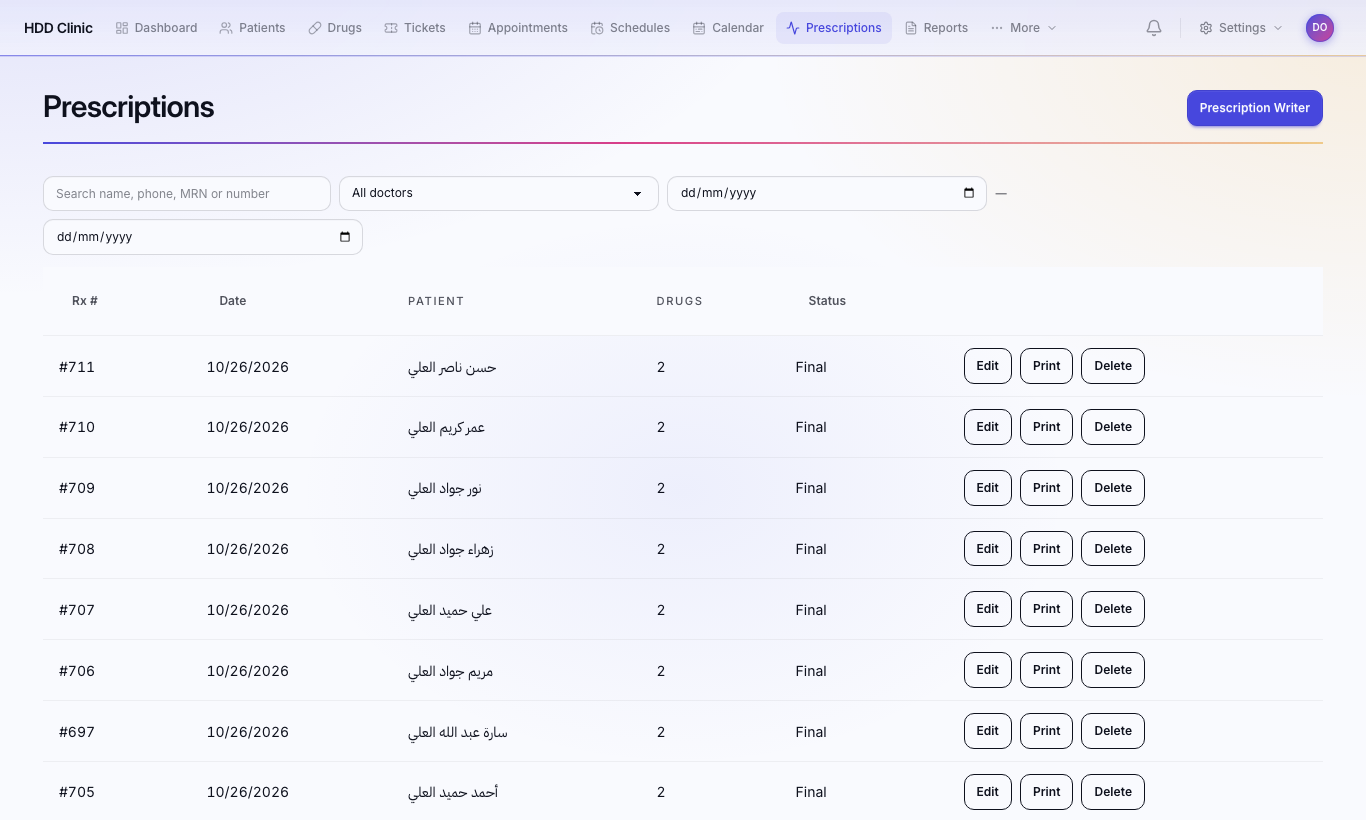Viewport: 1366px width, 820px height.
Task: Open the Patients page
Action: [252, 28]
